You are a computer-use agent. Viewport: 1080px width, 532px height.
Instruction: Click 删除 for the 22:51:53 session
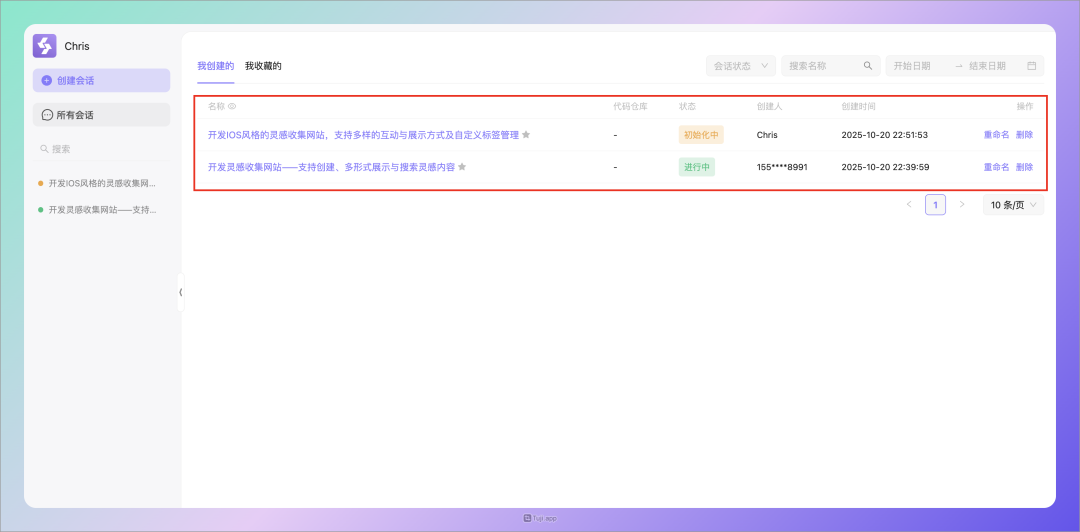pyautogui.click(x=1024, y=135)
